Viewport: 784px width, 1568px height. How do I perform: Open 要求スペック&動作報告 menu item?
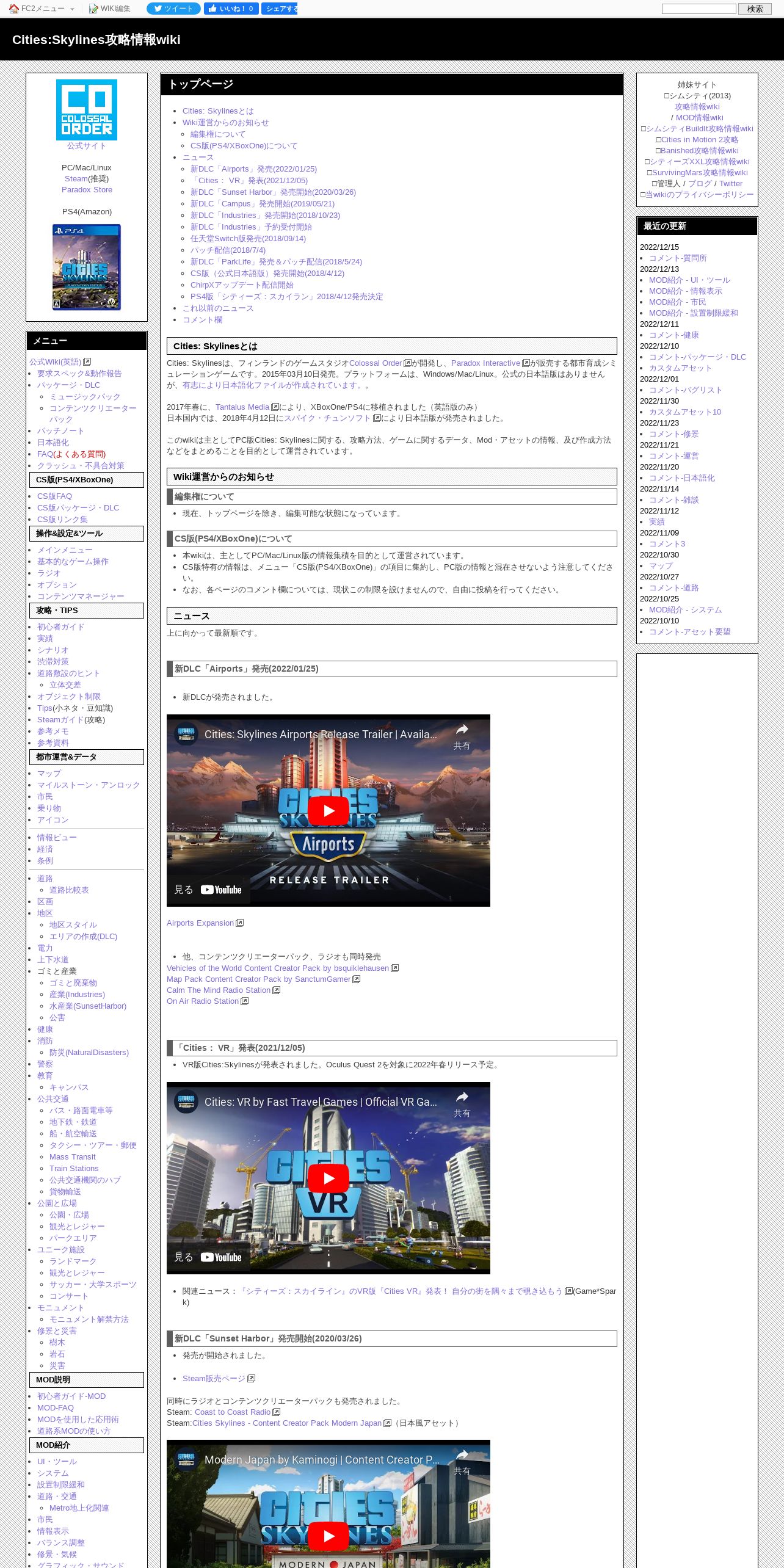pos(79,374)
